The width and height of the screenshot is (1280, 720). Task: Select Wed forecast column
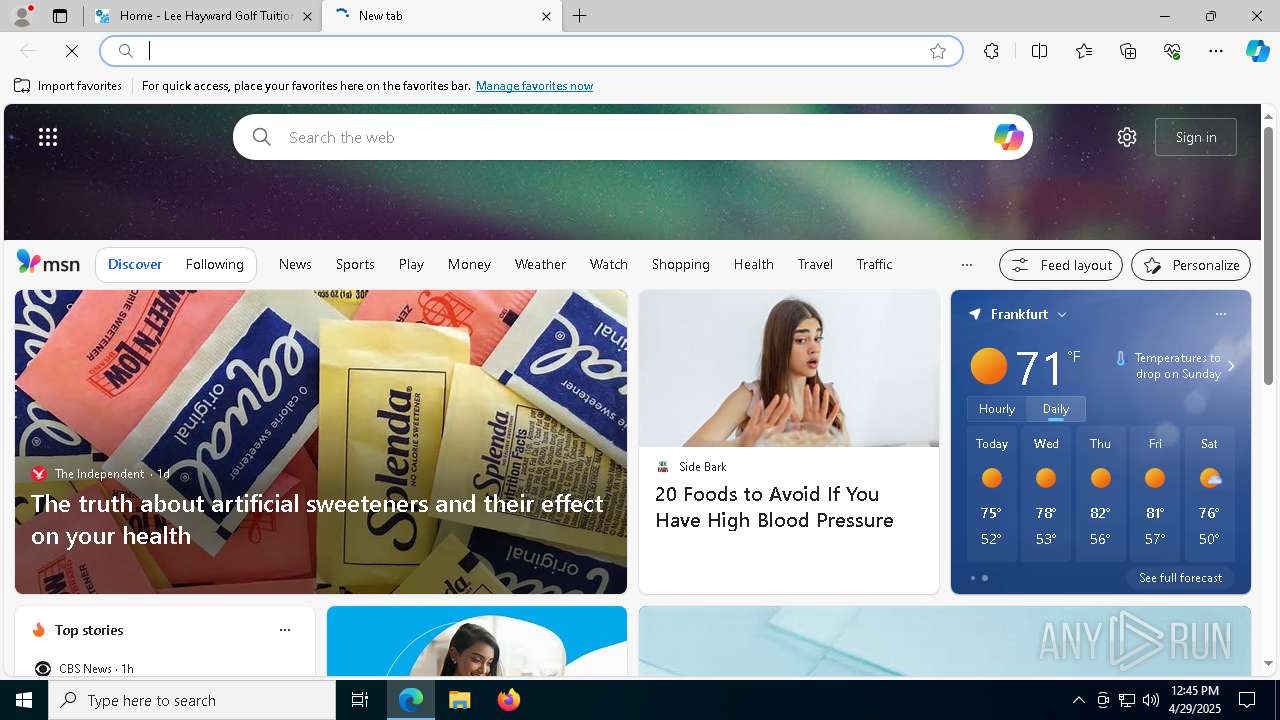pos(1046,495)
